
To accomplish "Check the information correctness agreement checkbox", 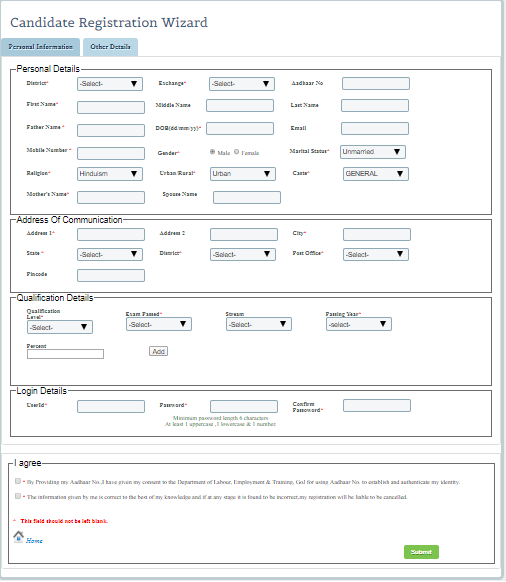I will click(x=18, y=496).
